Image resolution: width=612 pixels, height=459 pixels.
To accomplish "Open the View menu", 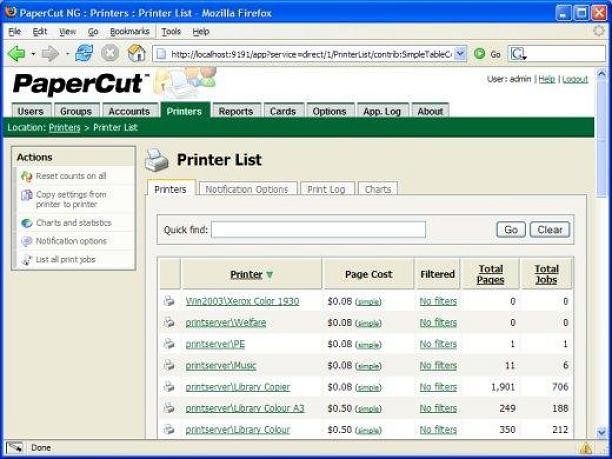I will 67,32.
